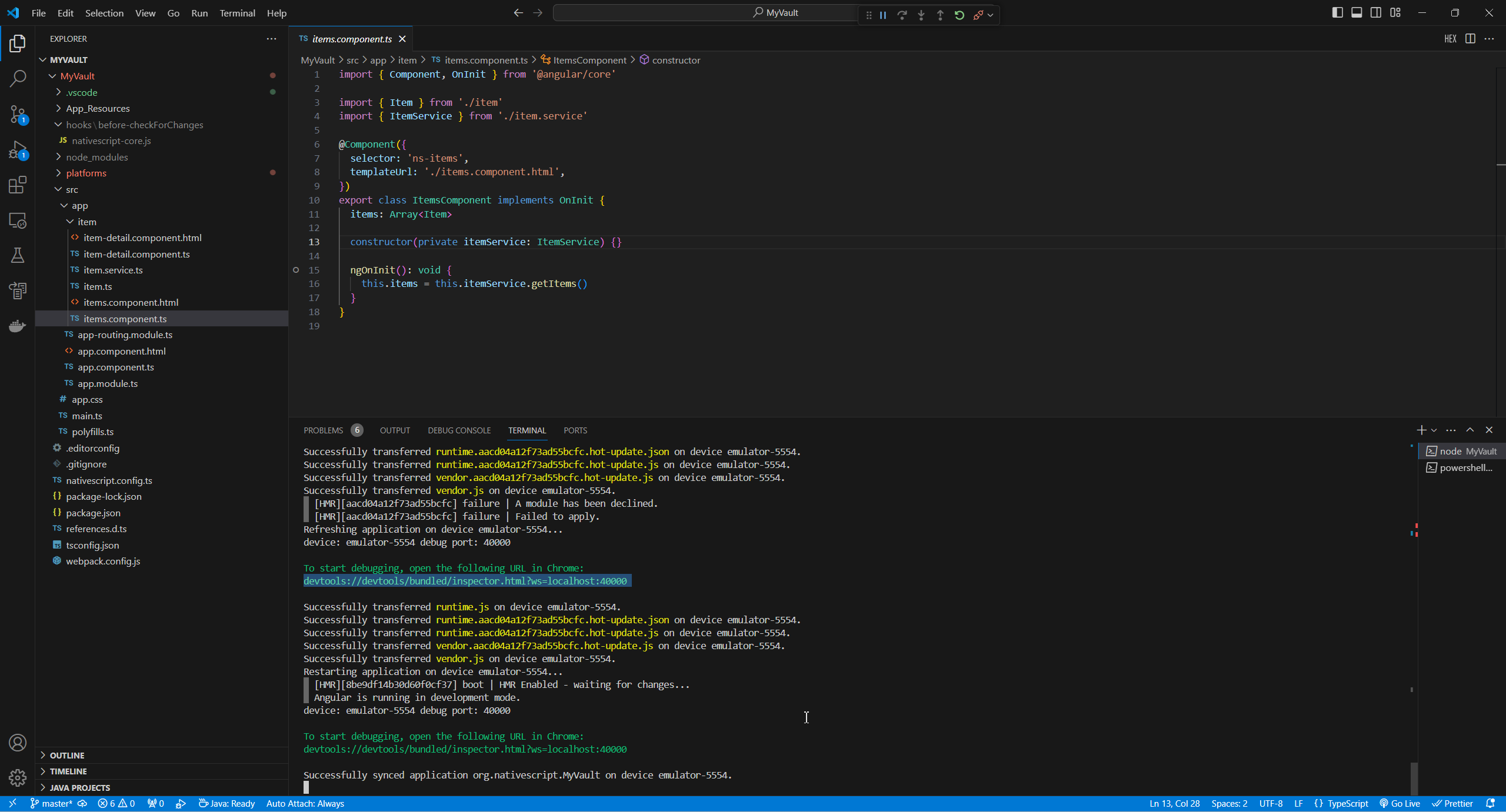Open the Terminal menu
The width and height of the screenshot is (1506, 812).
pos(237,13)
